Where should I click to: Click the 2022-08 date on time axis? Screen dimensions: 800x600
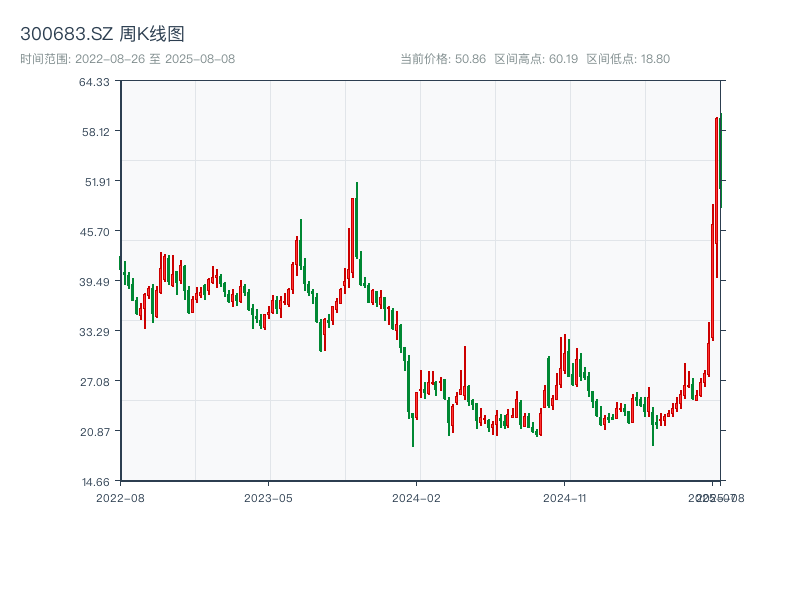(120, 497)
